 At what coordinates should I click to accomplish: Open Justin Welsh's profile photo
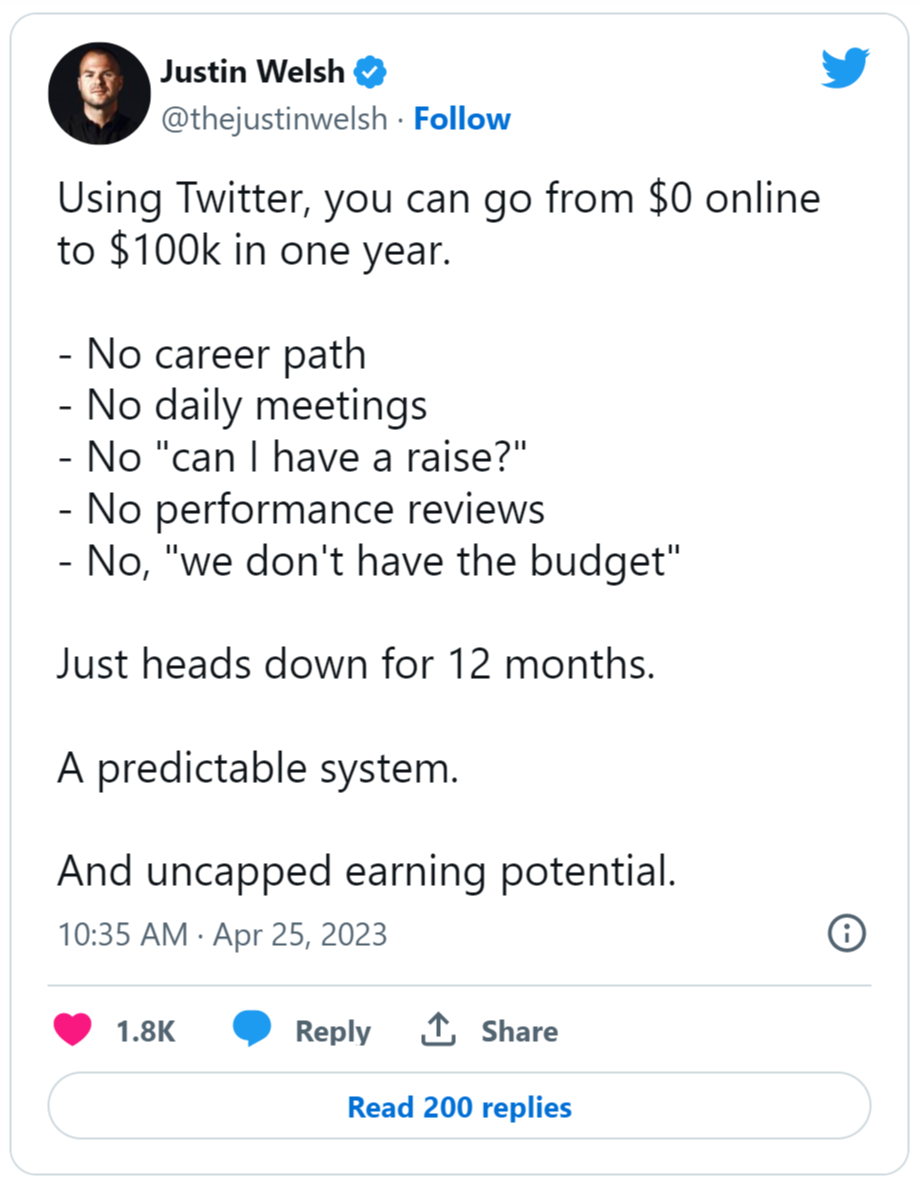[x=99, y=93]
